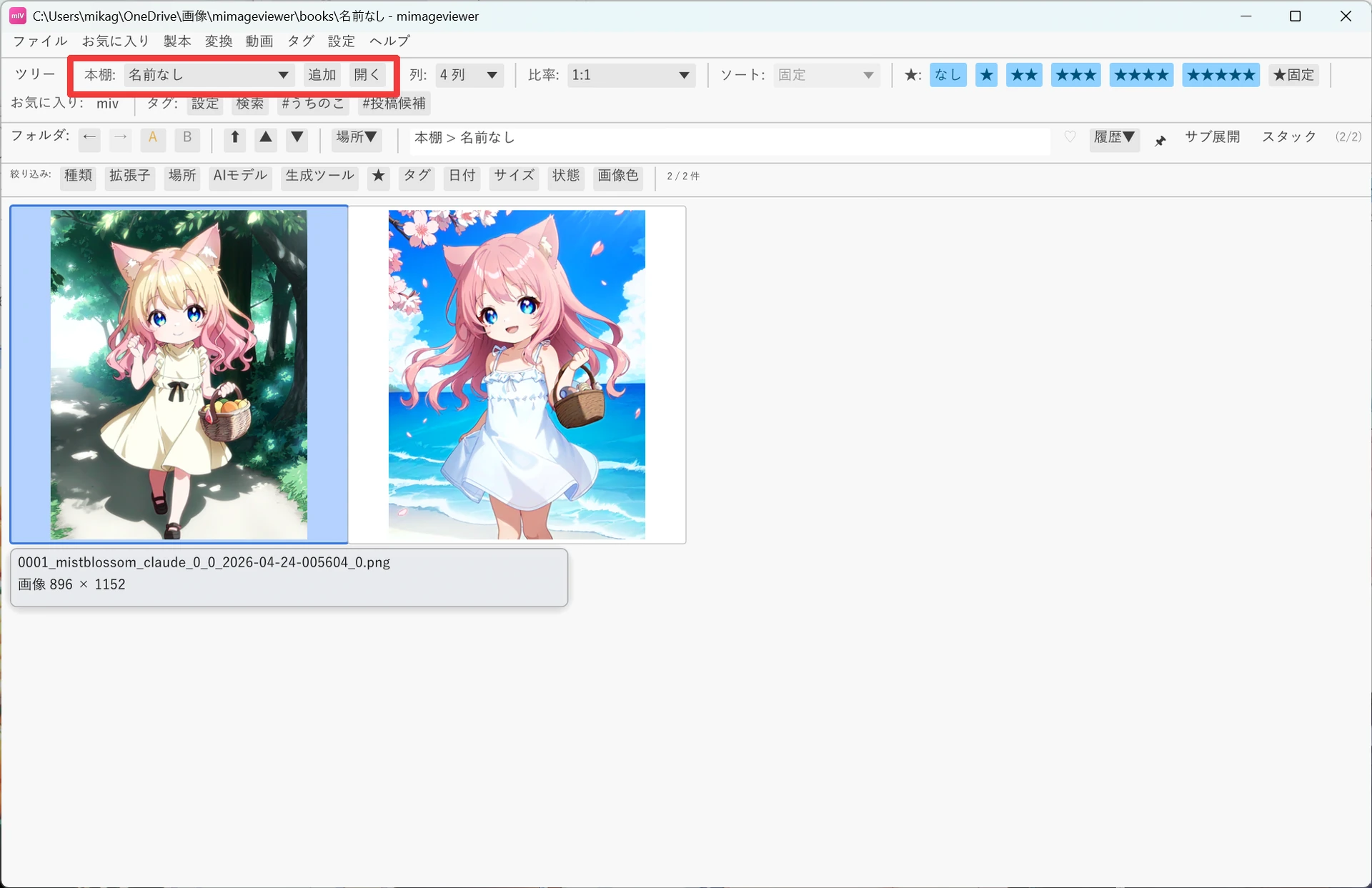Filter by タグ in refine row
This screenshot has height=888, width=1372.
click(417, 176)
